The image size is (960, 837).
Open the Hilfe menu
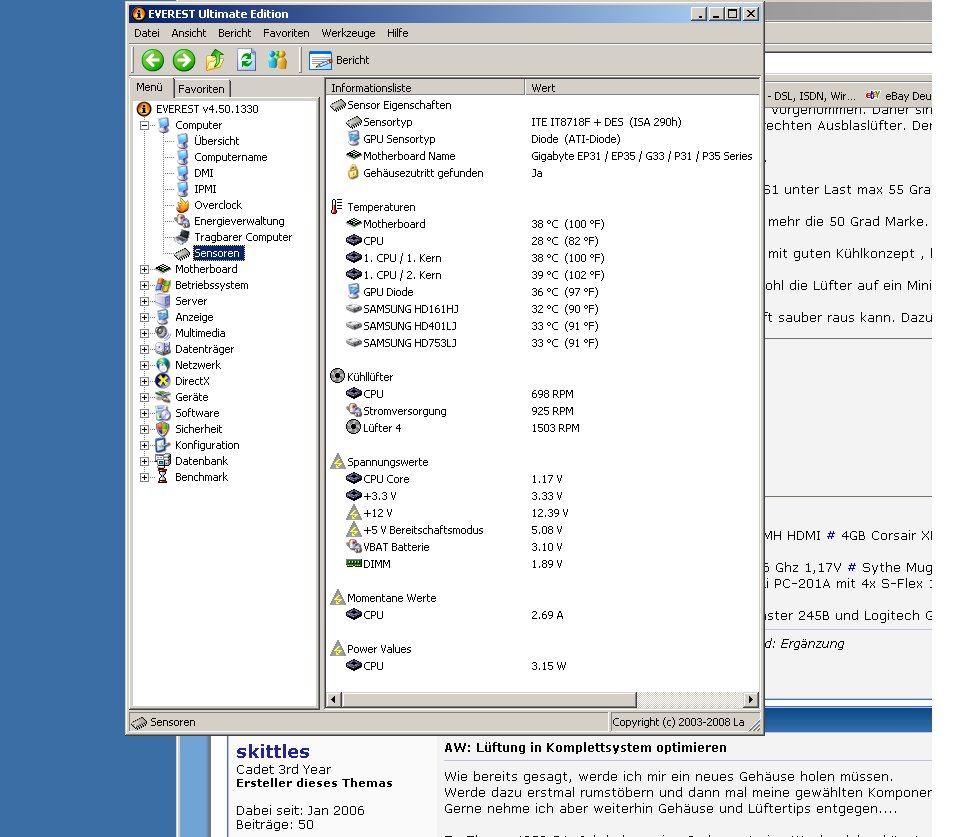point(397,33)
